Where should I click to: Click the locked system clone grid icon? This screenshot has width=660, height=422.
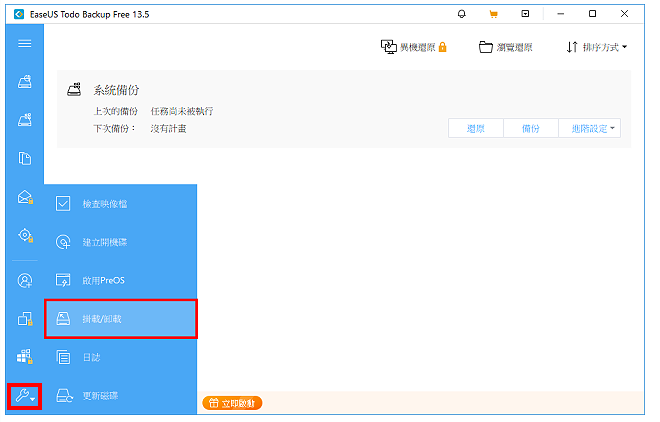(25, 357)
